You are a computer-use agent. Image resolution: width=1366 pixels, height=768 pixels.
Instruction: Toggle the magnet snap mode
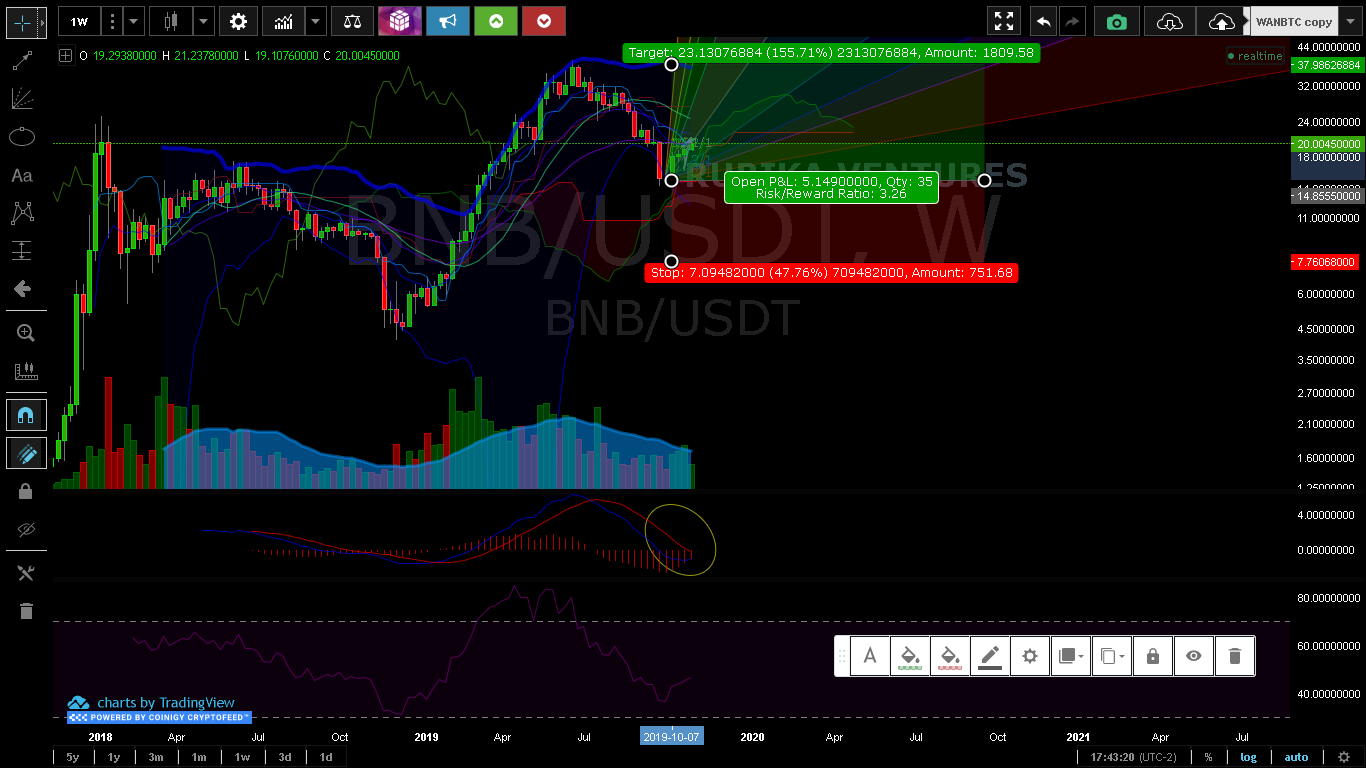point(26,415)
